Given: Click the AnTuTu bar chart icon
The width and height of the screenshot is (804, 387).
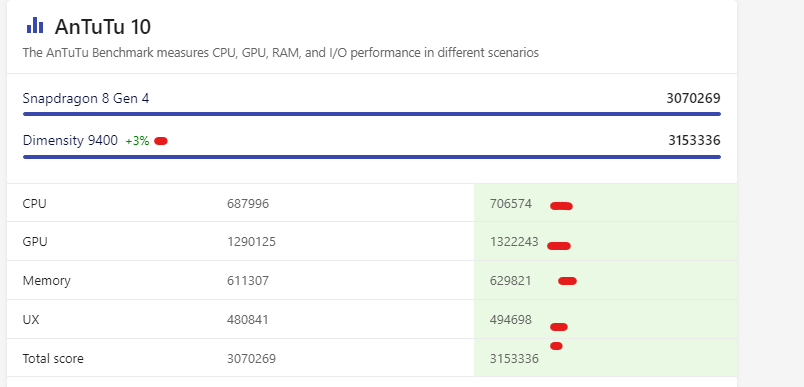Looking at the screenshot, I should [x=35, y=25].
